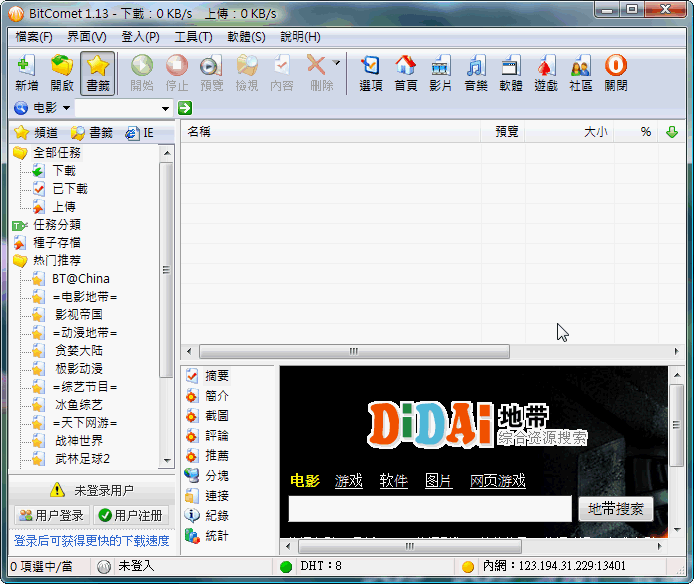Open the 遊戲 (Games) toolbar icon
Viewport: 694px width, 584px height.
click(545, 73)
